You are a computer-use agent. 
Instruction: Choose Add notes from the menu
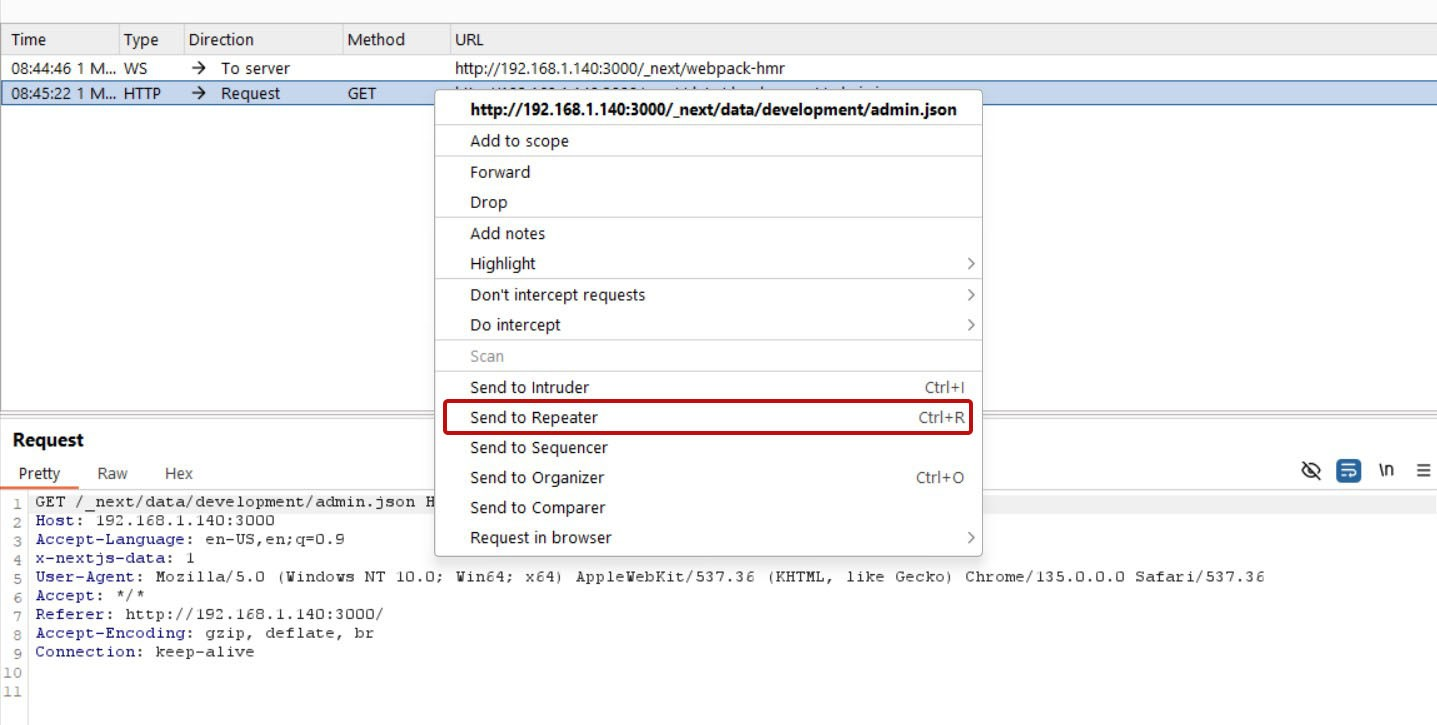(507, 234)
